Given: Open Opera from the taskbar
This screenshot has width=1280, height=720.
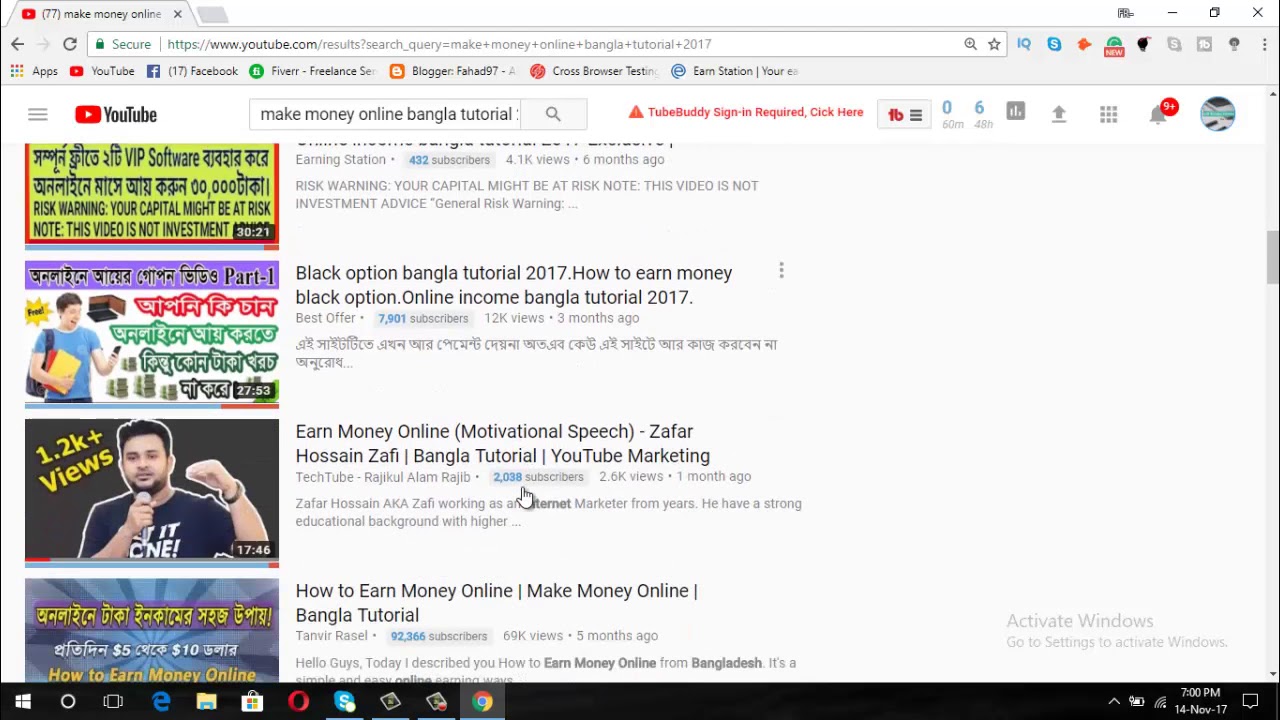Looking at the screenshot, I should pyautogui.click(x=298, y=702).
